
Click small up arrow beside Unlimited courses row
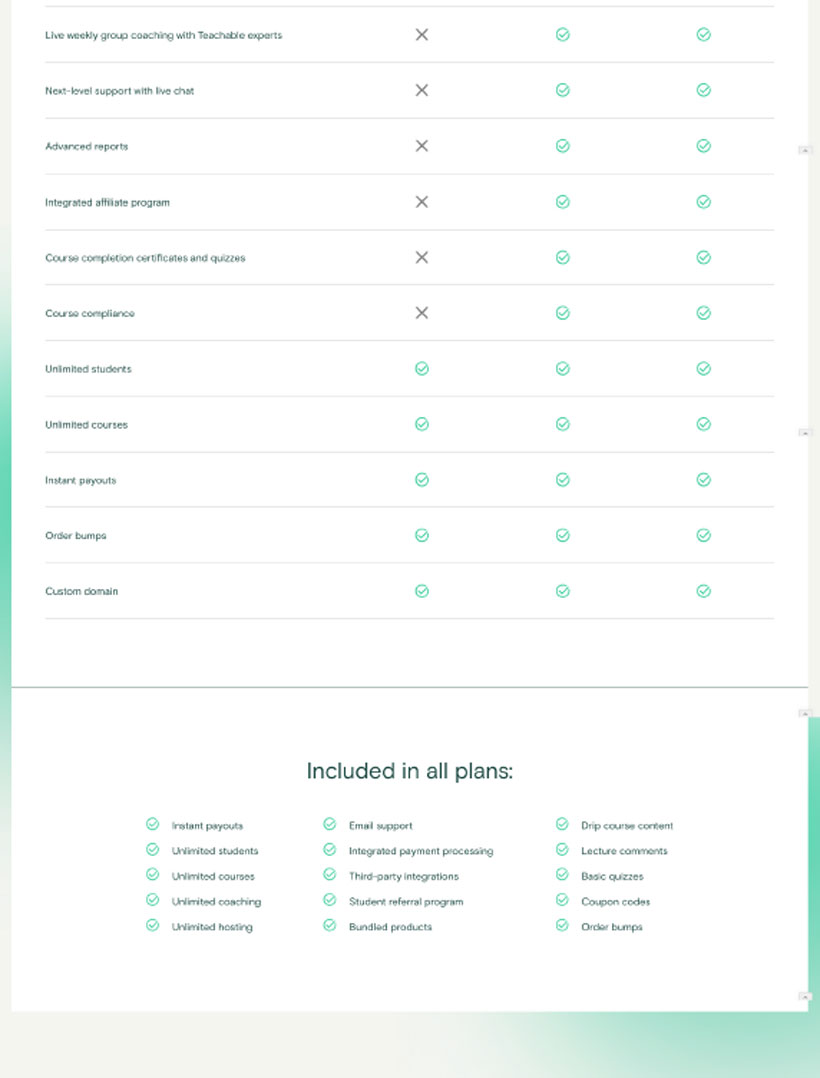coord(805,432)
